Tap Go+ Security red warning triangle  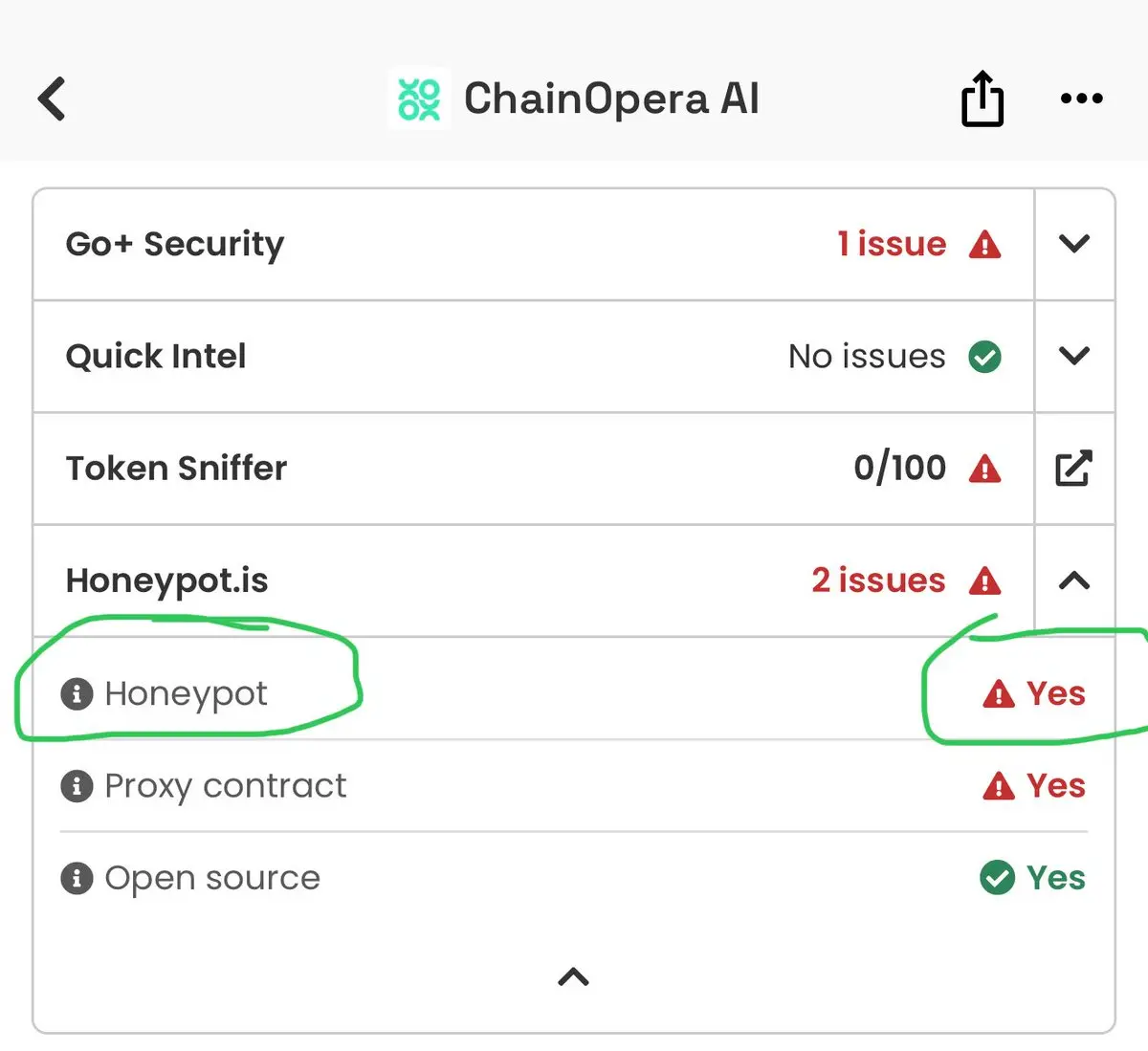[x=984, y=245]
